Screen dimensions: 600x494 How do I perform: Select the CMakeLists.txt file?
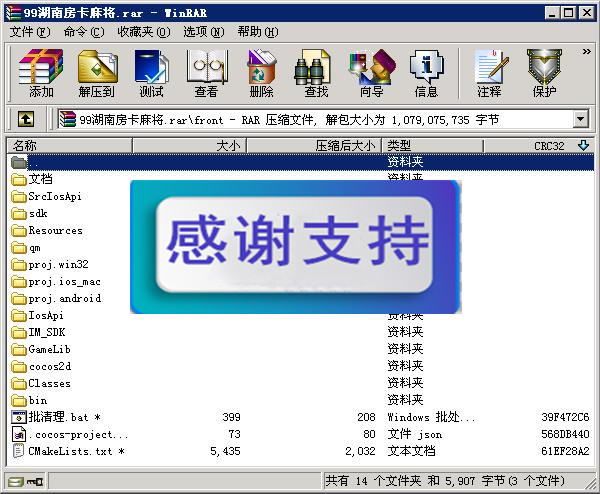68,451
